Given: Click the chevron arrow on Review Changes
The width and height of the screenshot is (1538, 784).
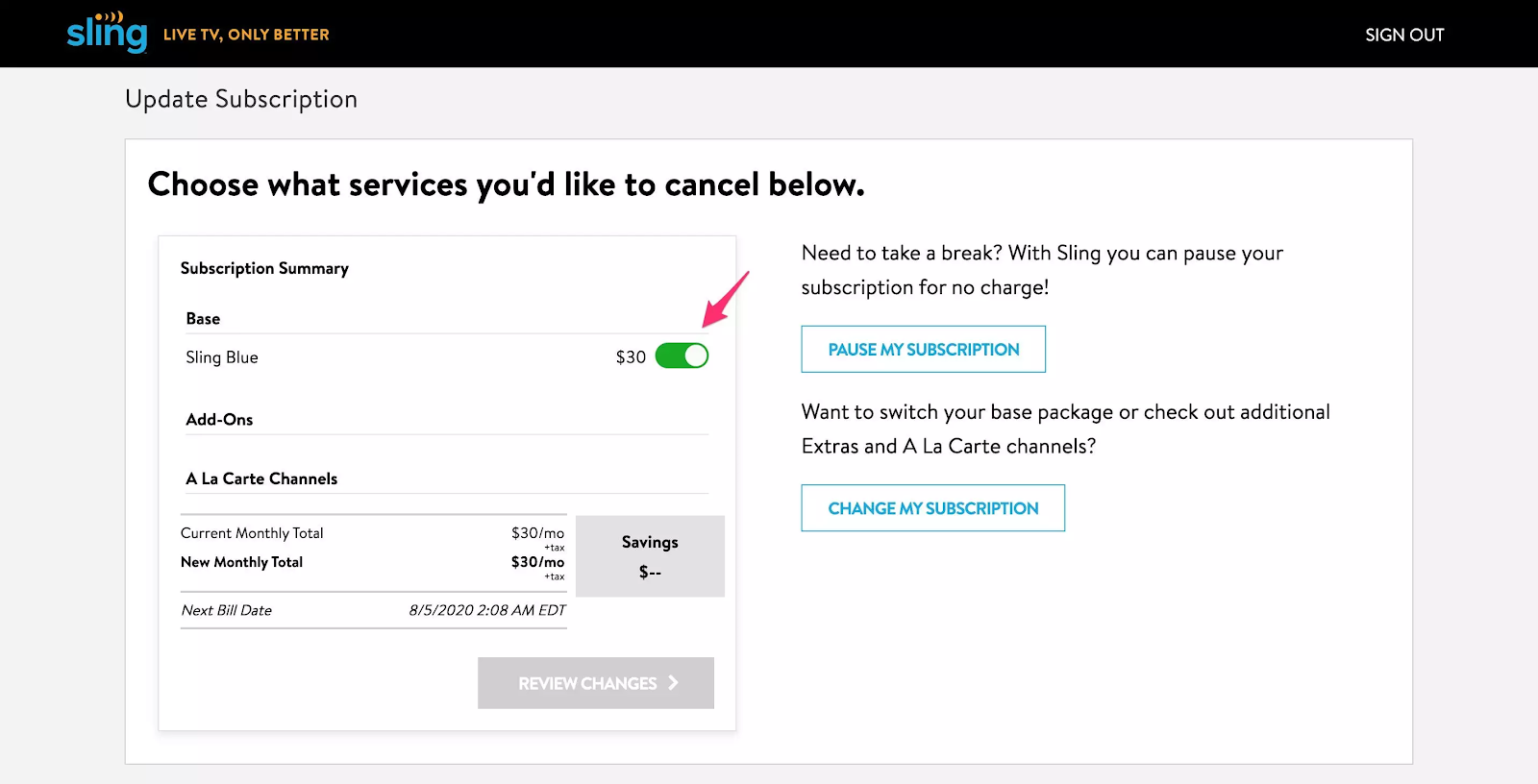Looking at the screenshot, I should (673, 683).
